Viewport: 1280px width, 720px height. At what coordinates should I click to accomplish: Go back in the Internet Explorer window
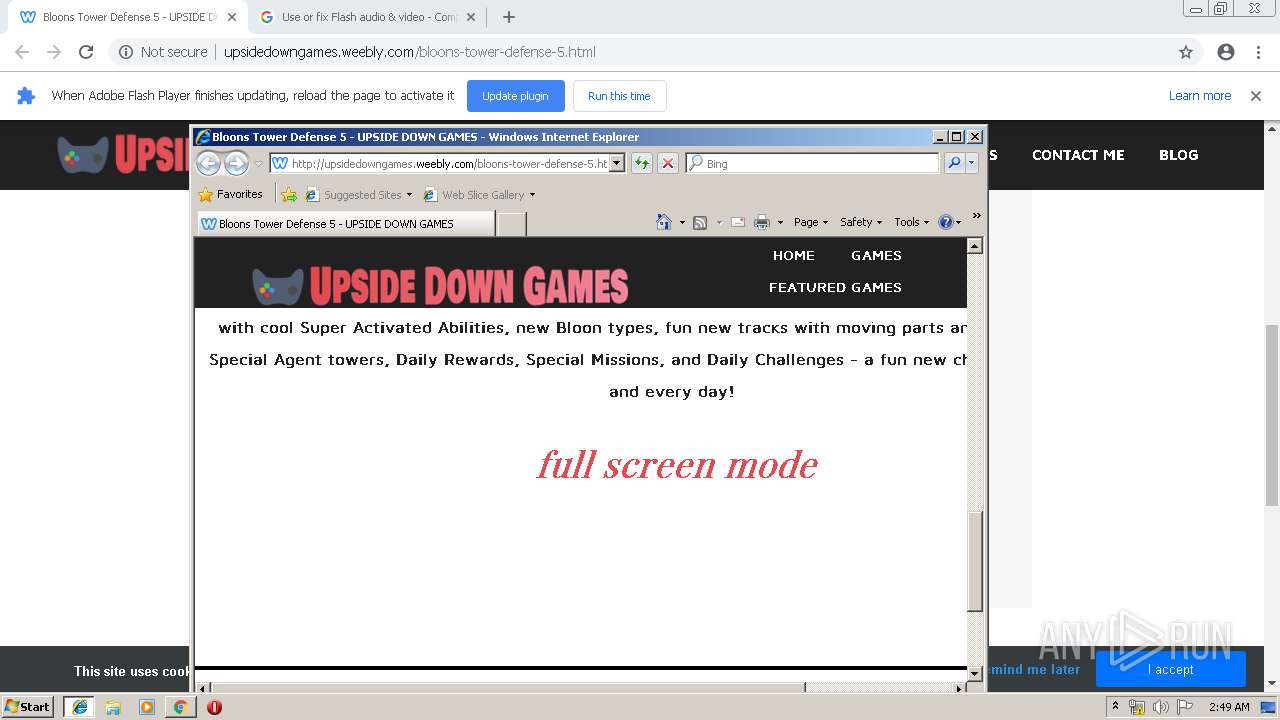click(x=208, y=163)
